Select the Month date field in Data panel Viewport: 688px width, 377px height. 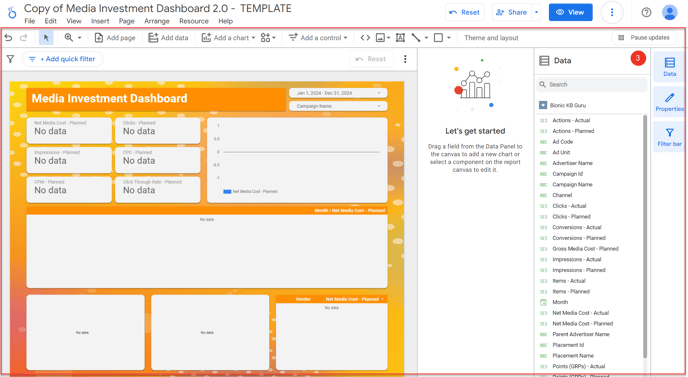[x=560, y=302]
